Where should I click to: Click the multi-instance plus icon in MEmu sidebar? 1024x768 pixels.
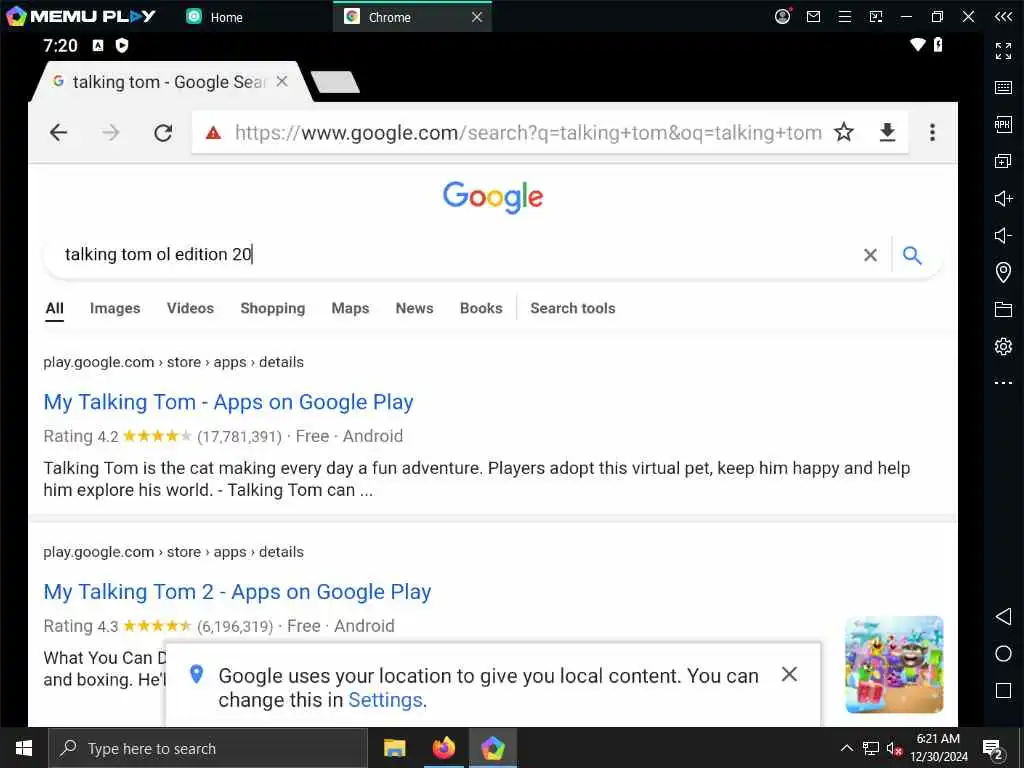point(1003,161)
